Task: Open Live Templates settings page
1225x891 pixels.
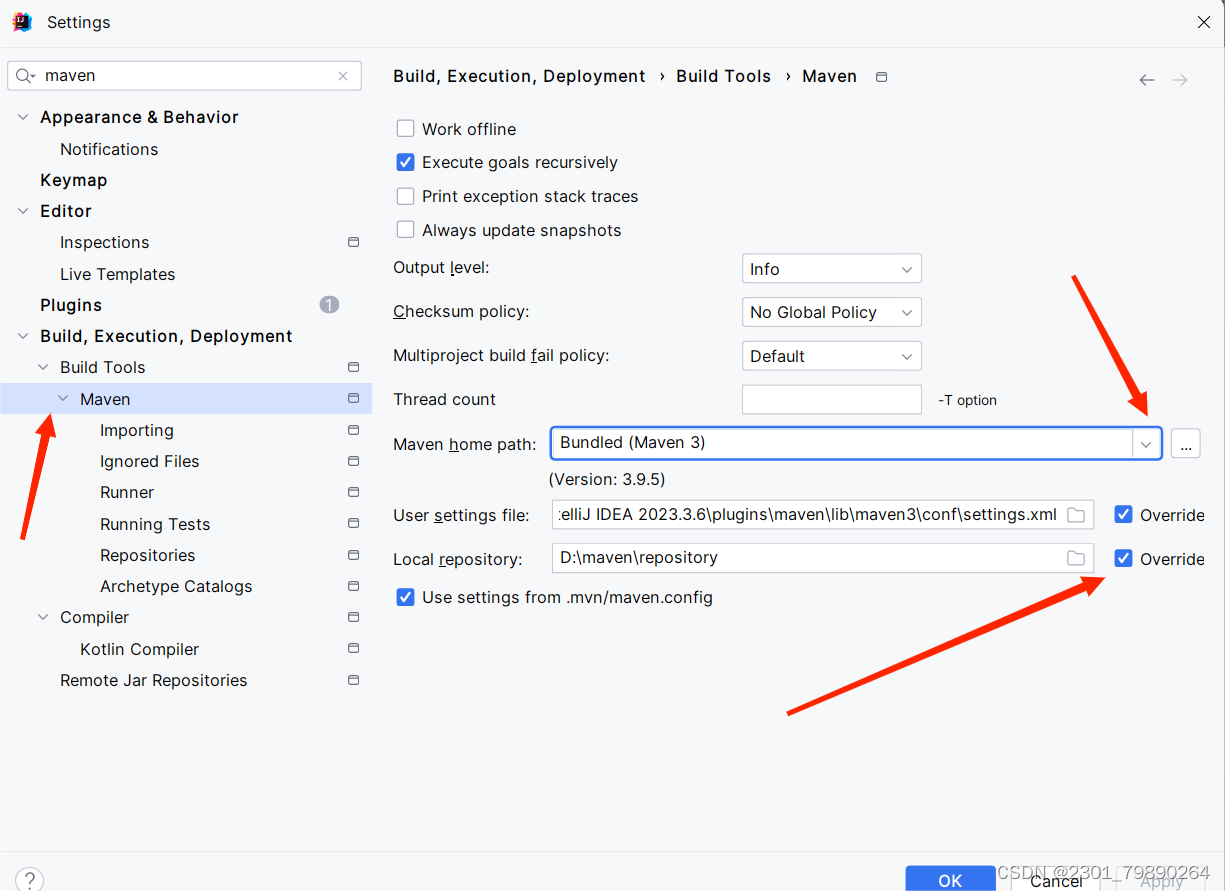Action: (x=117, y=274)
